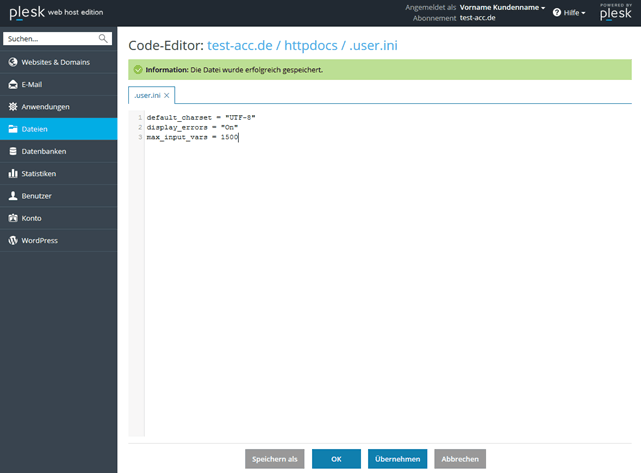Viewport: 641px width, 473px height.
Task: Click the powered by Plesk logo
Action: (616, 12)
